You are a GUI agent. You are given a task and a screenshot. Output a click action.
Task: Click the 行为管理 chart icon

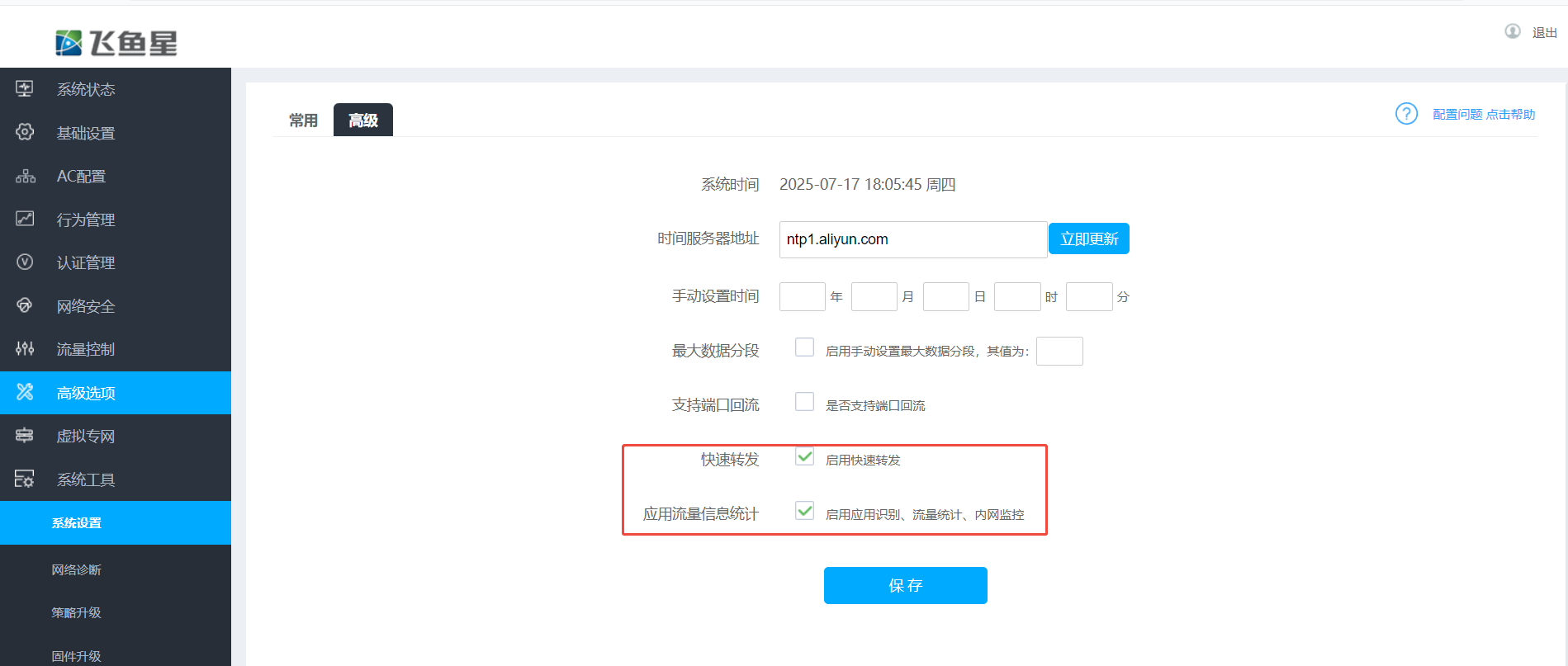click(x=25, y=219)
